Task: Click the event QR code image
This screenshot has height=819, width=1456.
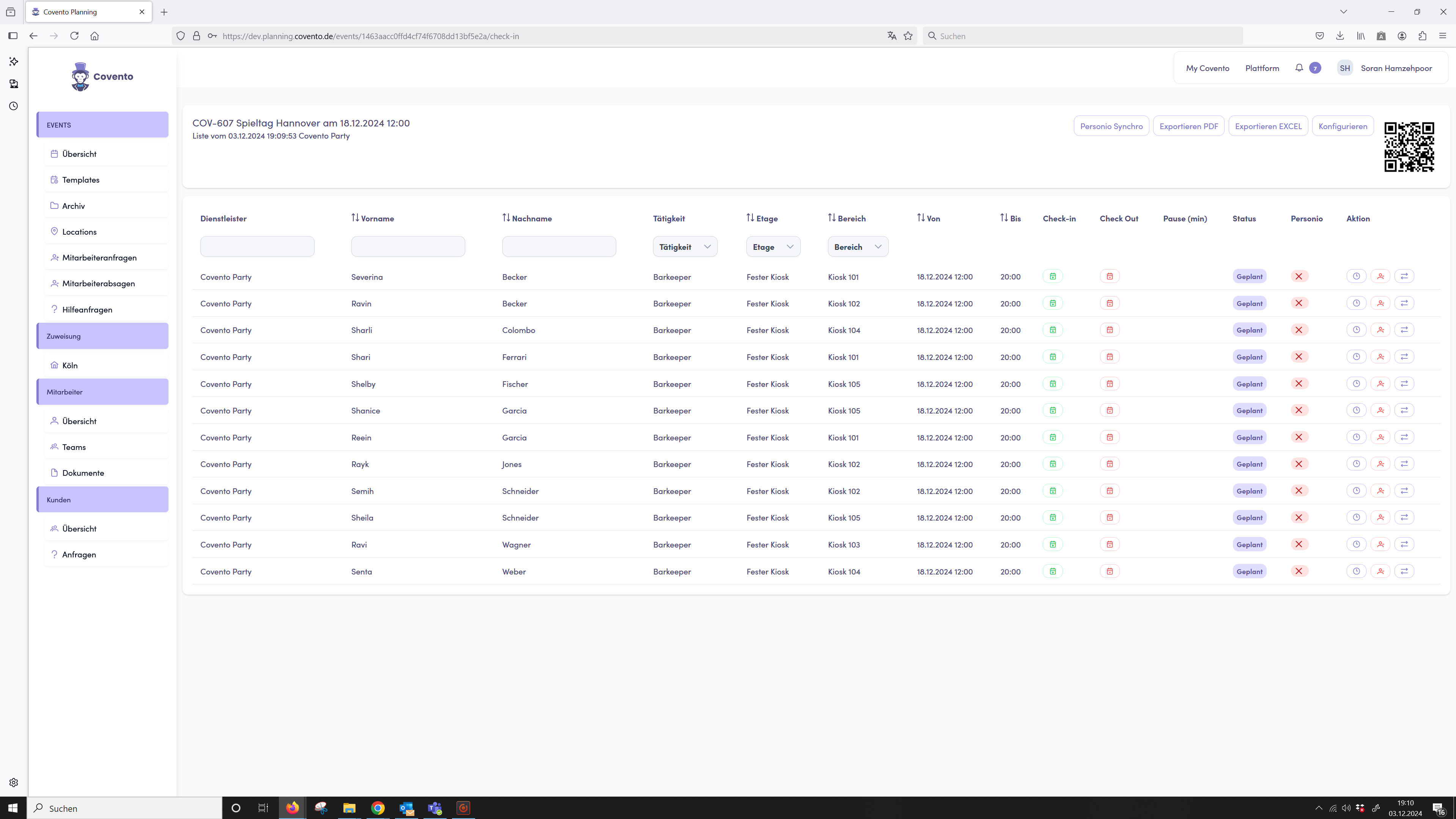Action: [x=1409, y=147]
